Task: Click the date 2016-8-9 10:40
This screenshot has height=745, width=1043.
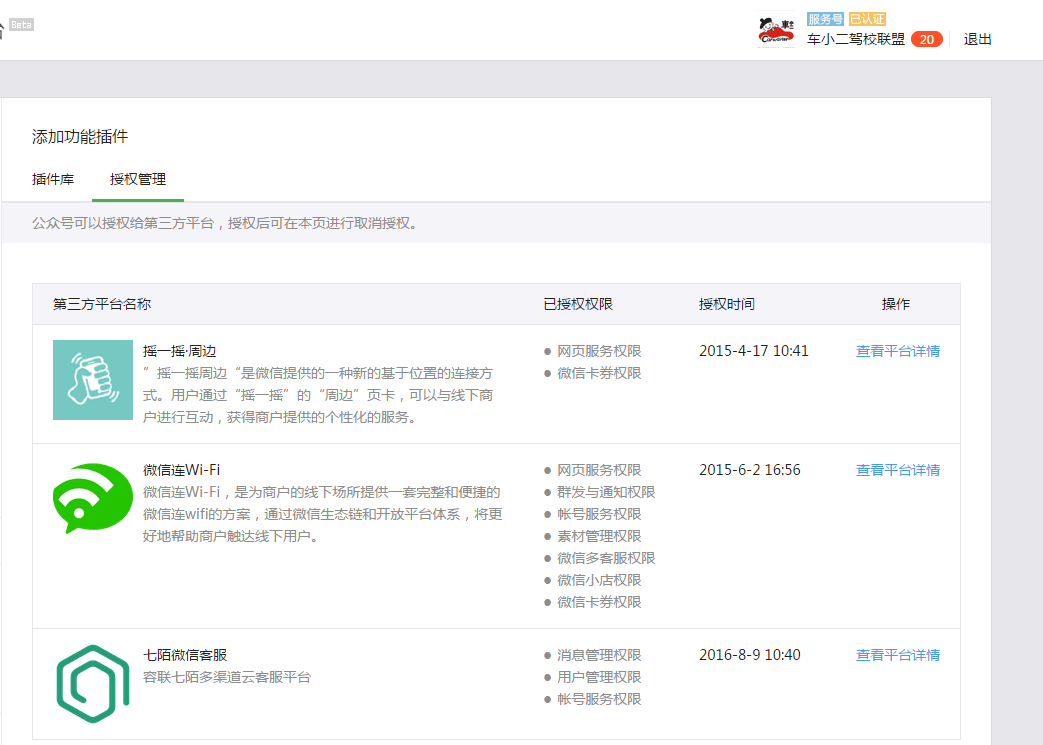Action: click(750, 655)
